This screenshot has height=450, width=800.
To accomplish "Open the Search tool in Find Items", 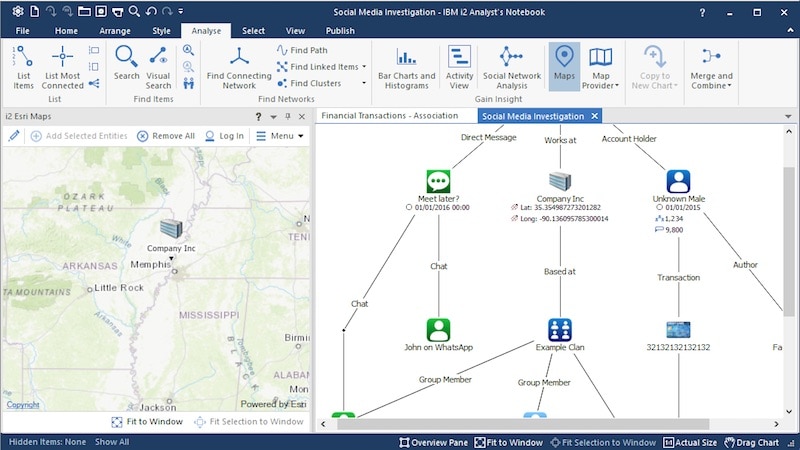I will coord(127,63).
